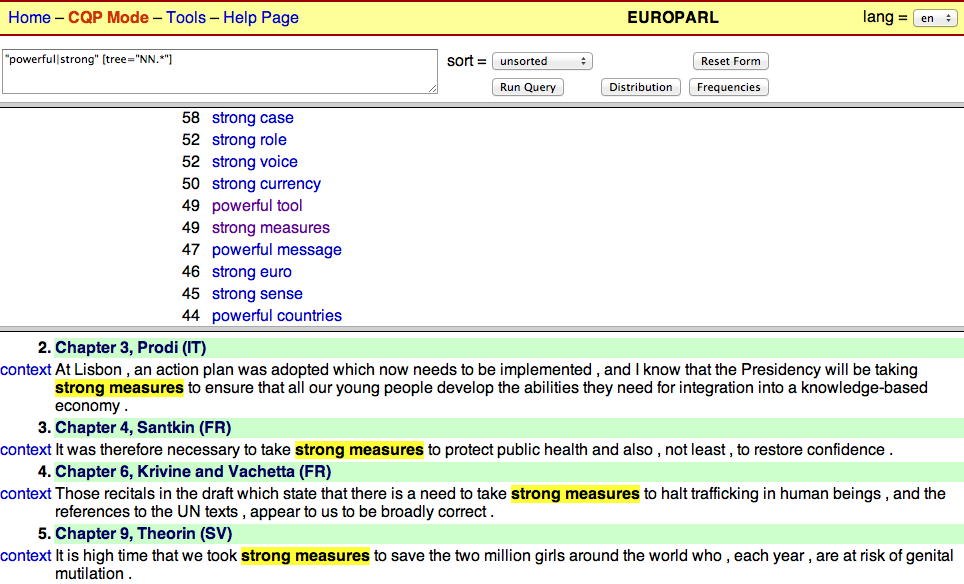Click the count 58 beside strong case
This screenshot has height=584, width=964.
coord(191,118)
